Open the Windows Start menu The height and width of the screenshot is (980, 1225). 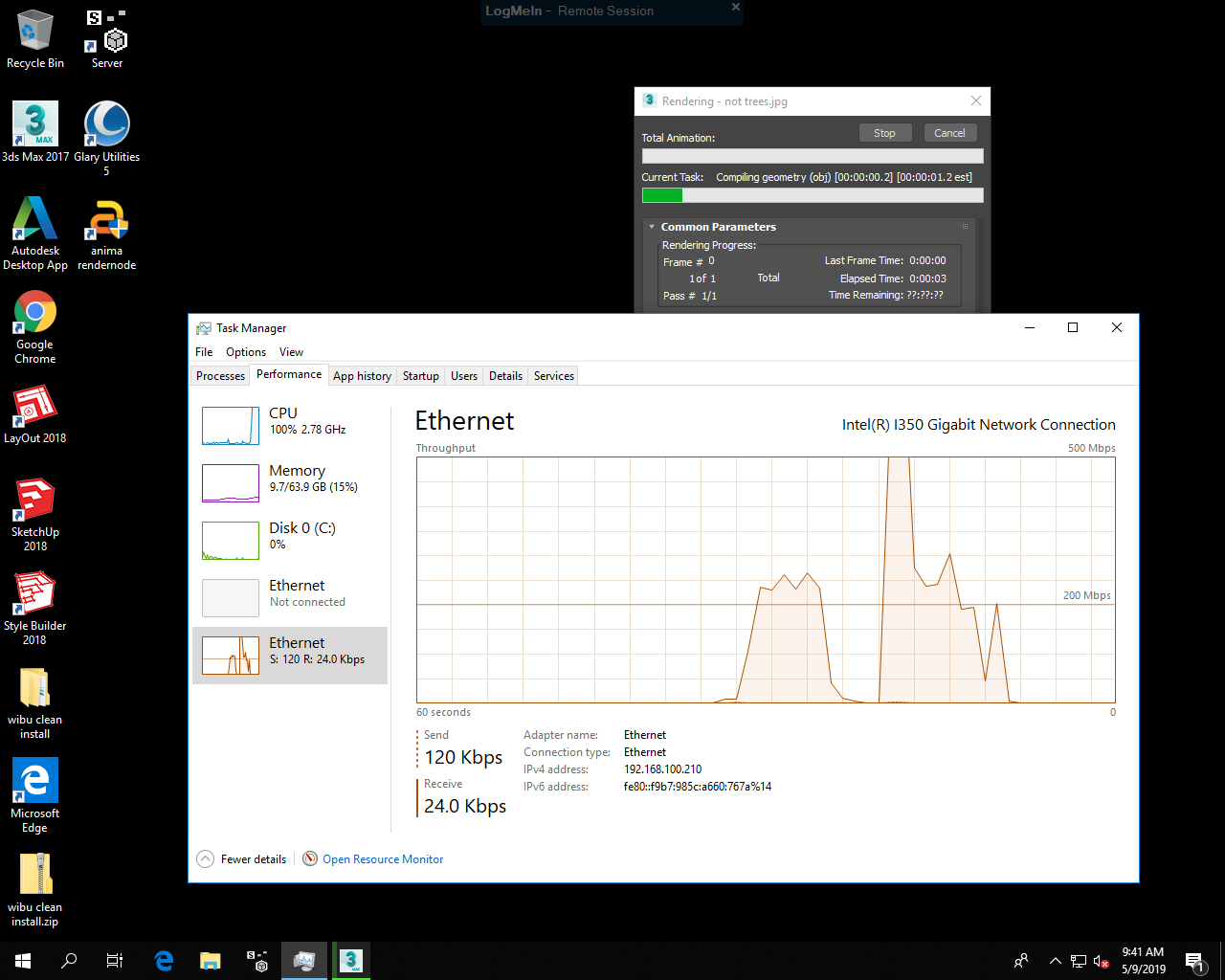(x=23, y=961)
